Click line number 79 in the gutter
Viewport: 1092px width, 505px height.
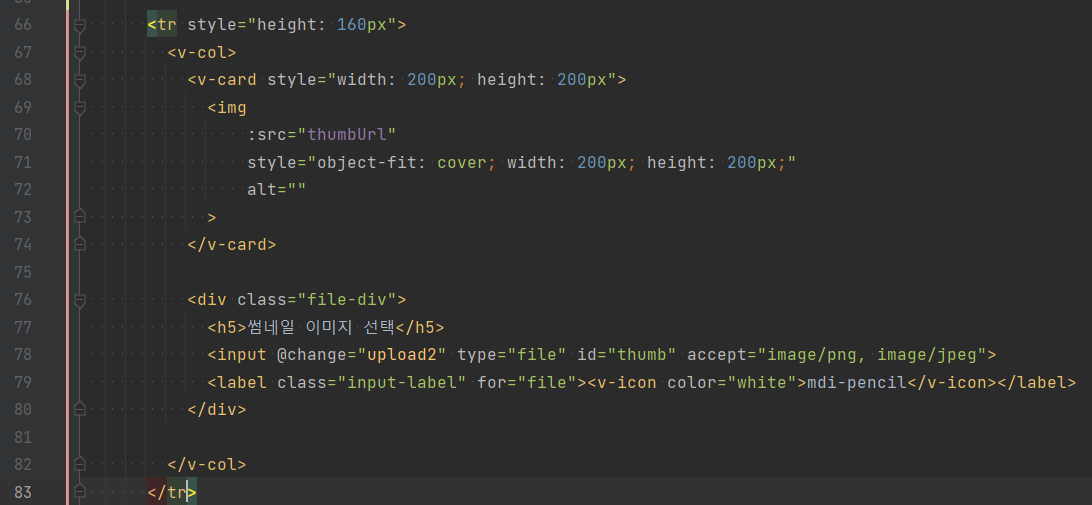23,382
